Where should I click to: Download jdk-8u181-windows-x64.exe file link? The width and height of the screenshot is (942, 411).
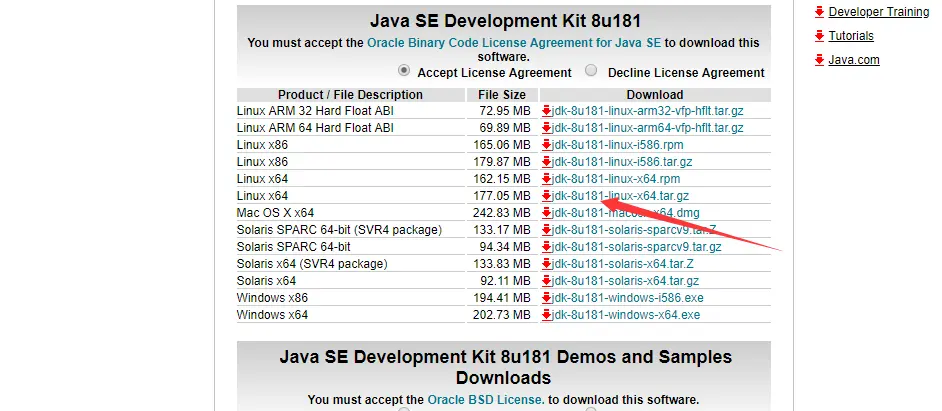tap(625, 315)
